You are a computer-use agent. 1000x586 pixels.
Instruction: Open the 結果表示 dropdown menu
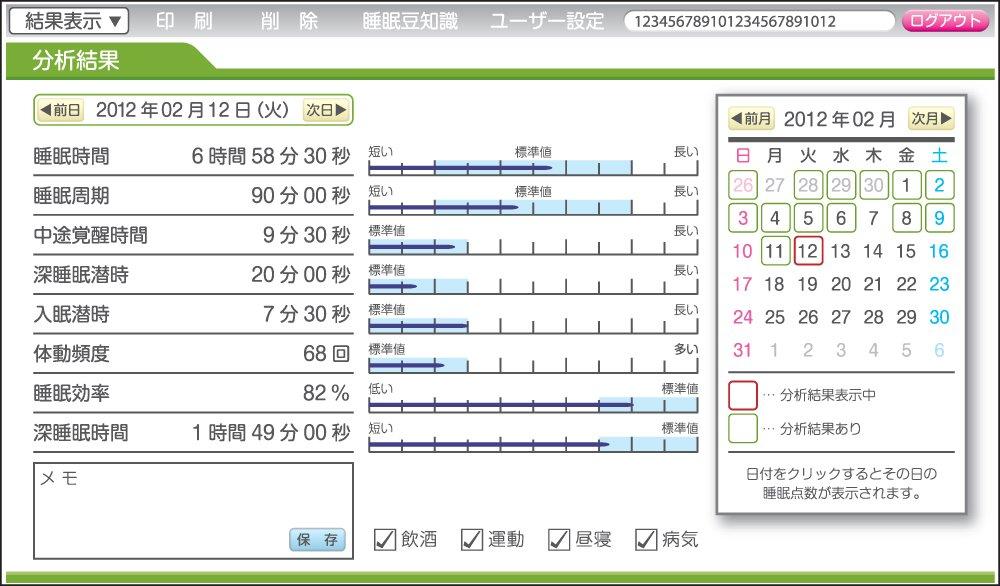(66, 20)
